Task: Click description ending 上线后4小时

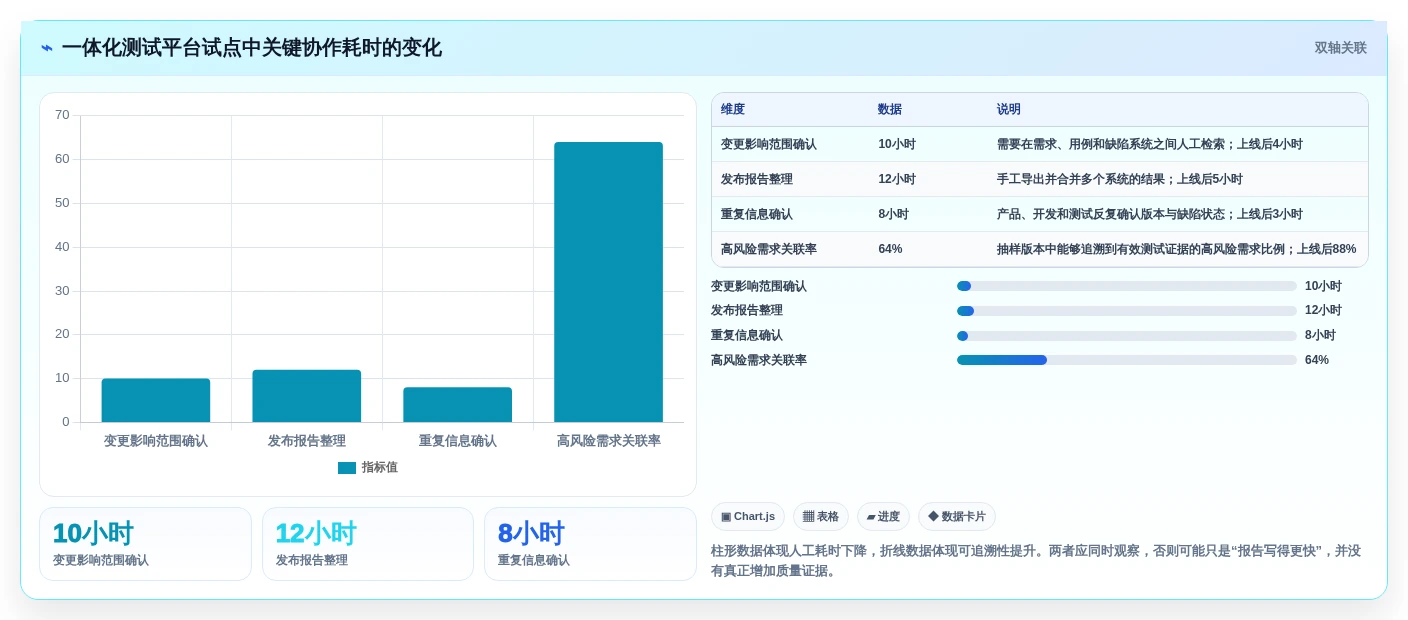Action: (1150, 144)
